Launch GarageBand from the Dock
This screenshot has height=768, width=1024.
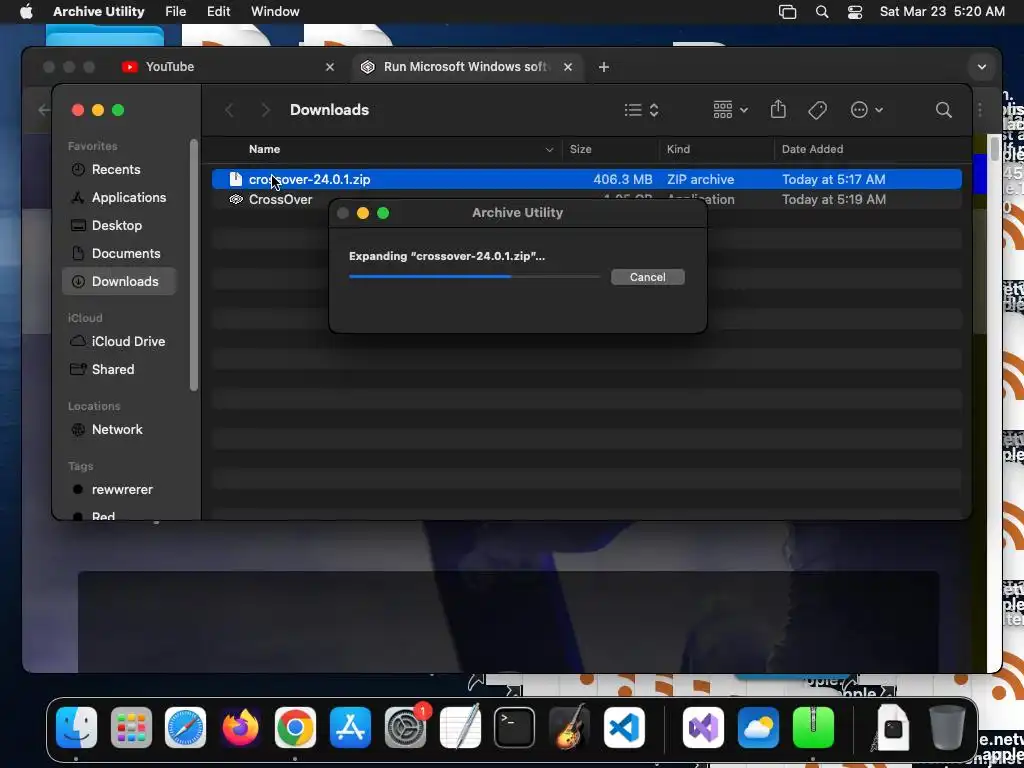(x=569, y=728)
